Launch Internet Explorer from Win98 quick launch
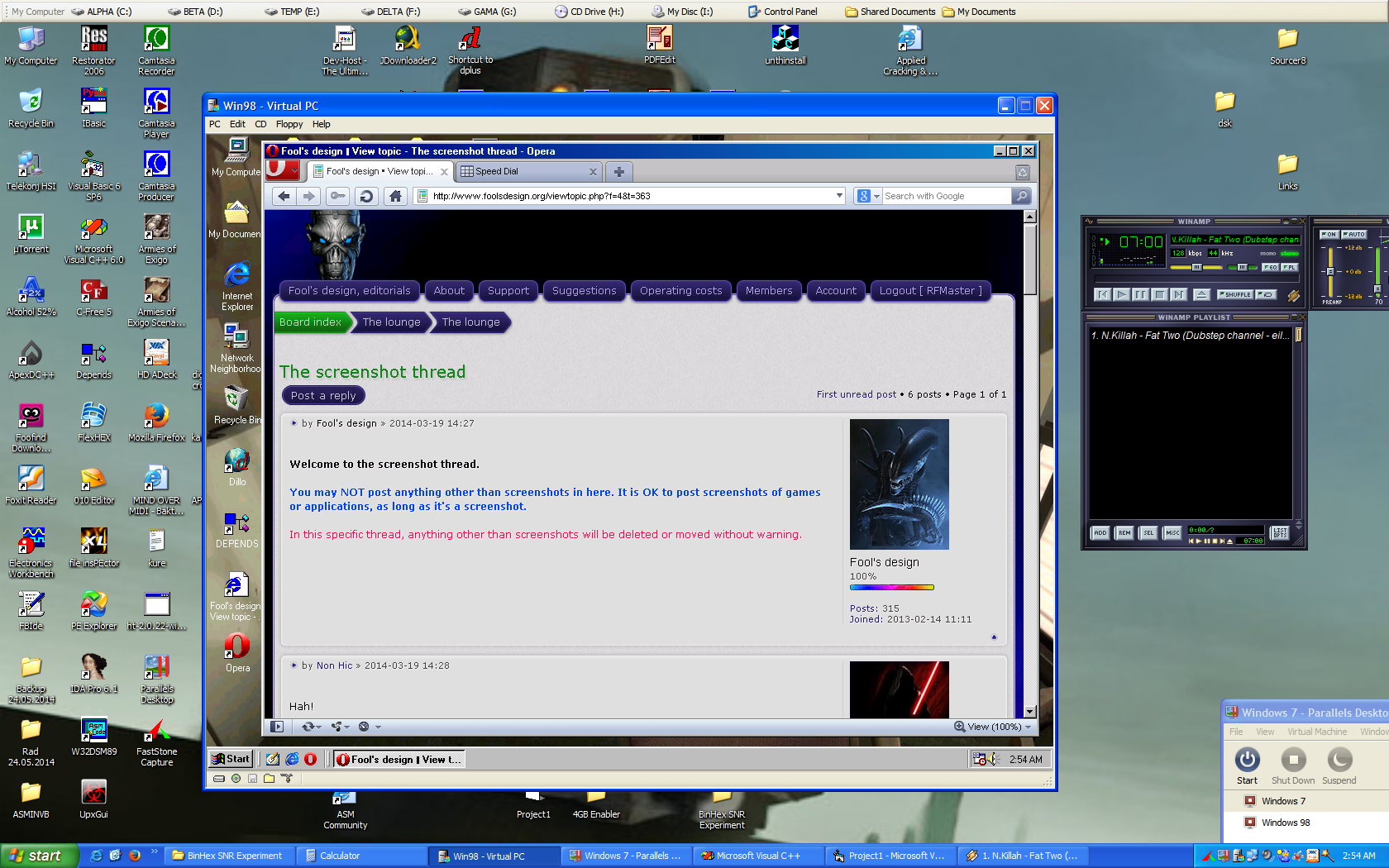Screen dimensions: 1389x868 point(292,759)
